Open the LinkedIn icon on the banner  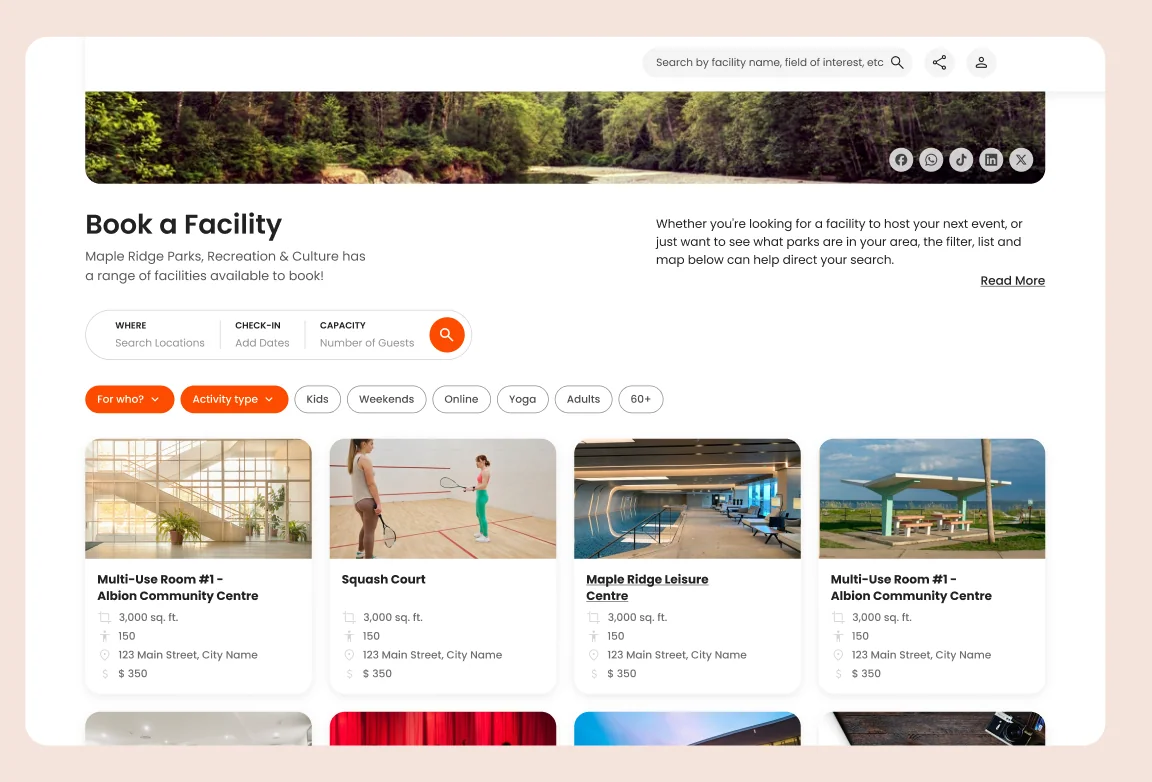991,159
